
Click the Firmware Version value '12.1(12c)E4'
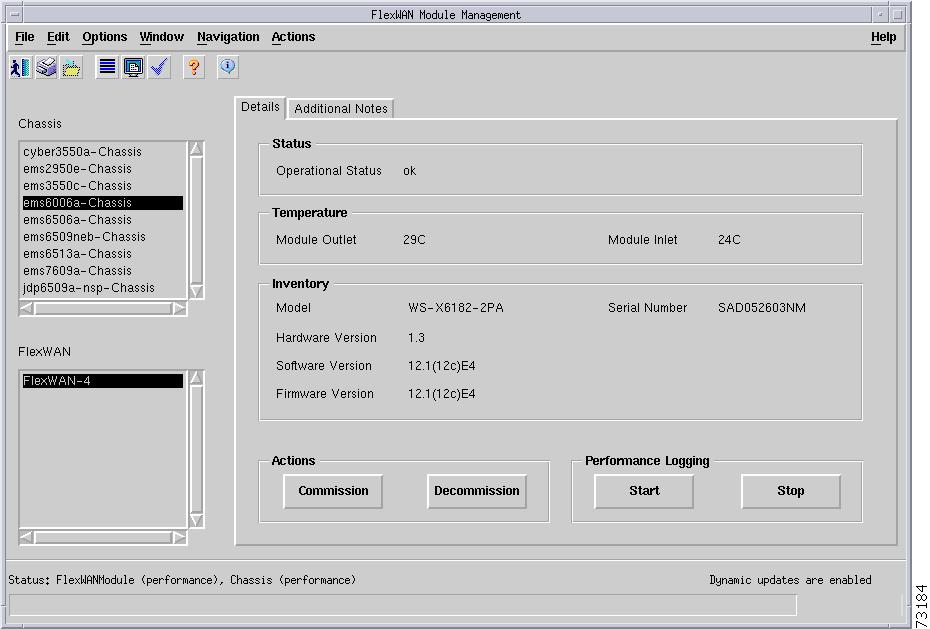coord(441,394)
